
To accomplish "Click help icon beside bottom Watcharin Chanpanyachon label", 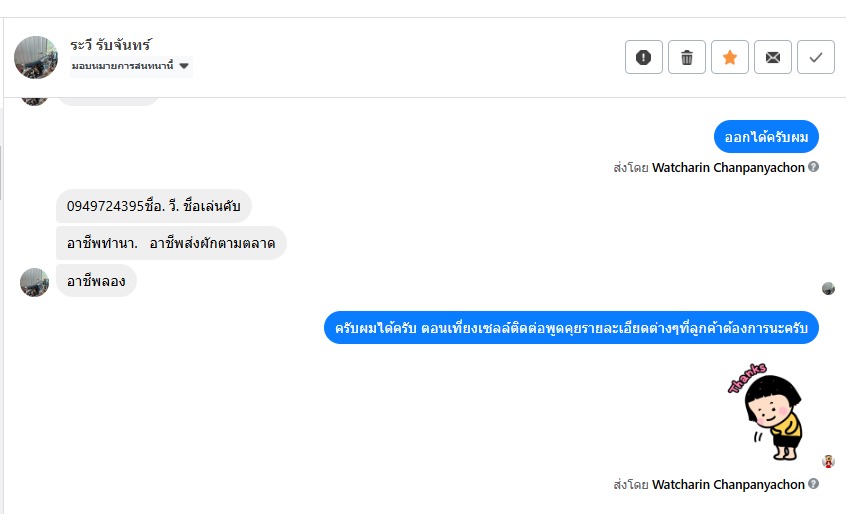I will click(x=814, y=484).
